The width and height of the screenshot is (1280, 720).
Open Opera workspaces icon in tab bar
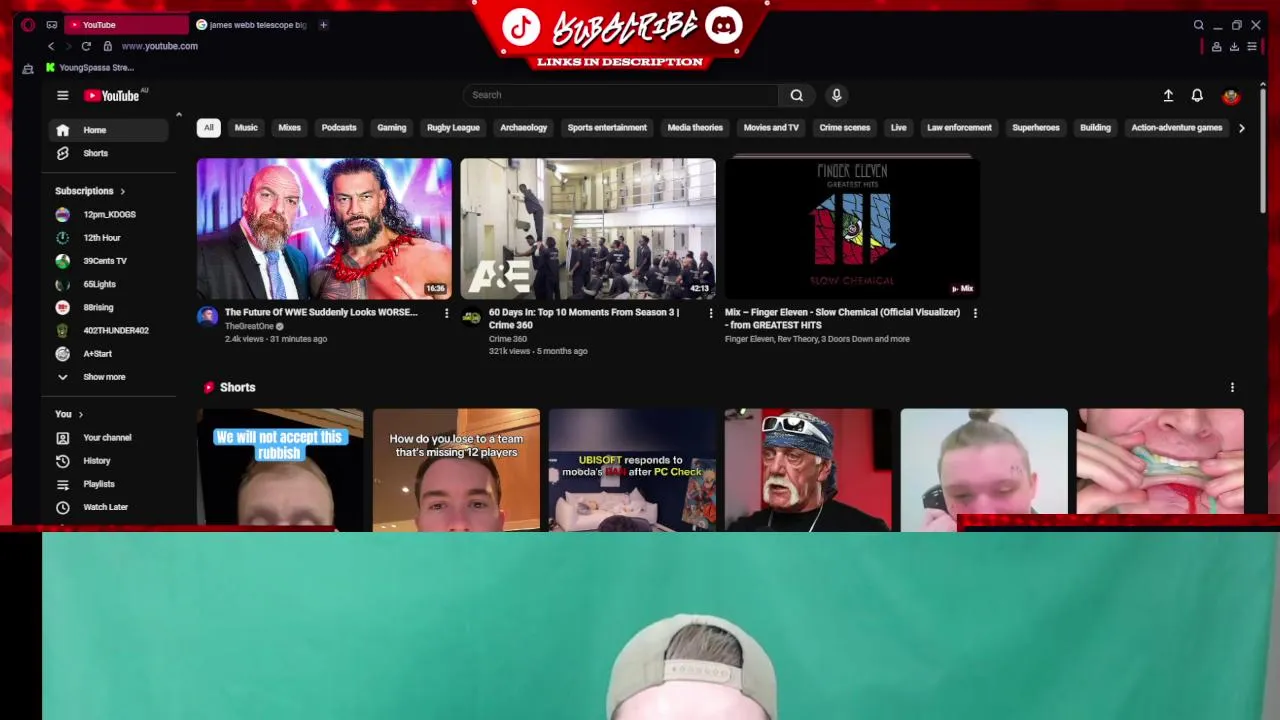tap(52, 25)
